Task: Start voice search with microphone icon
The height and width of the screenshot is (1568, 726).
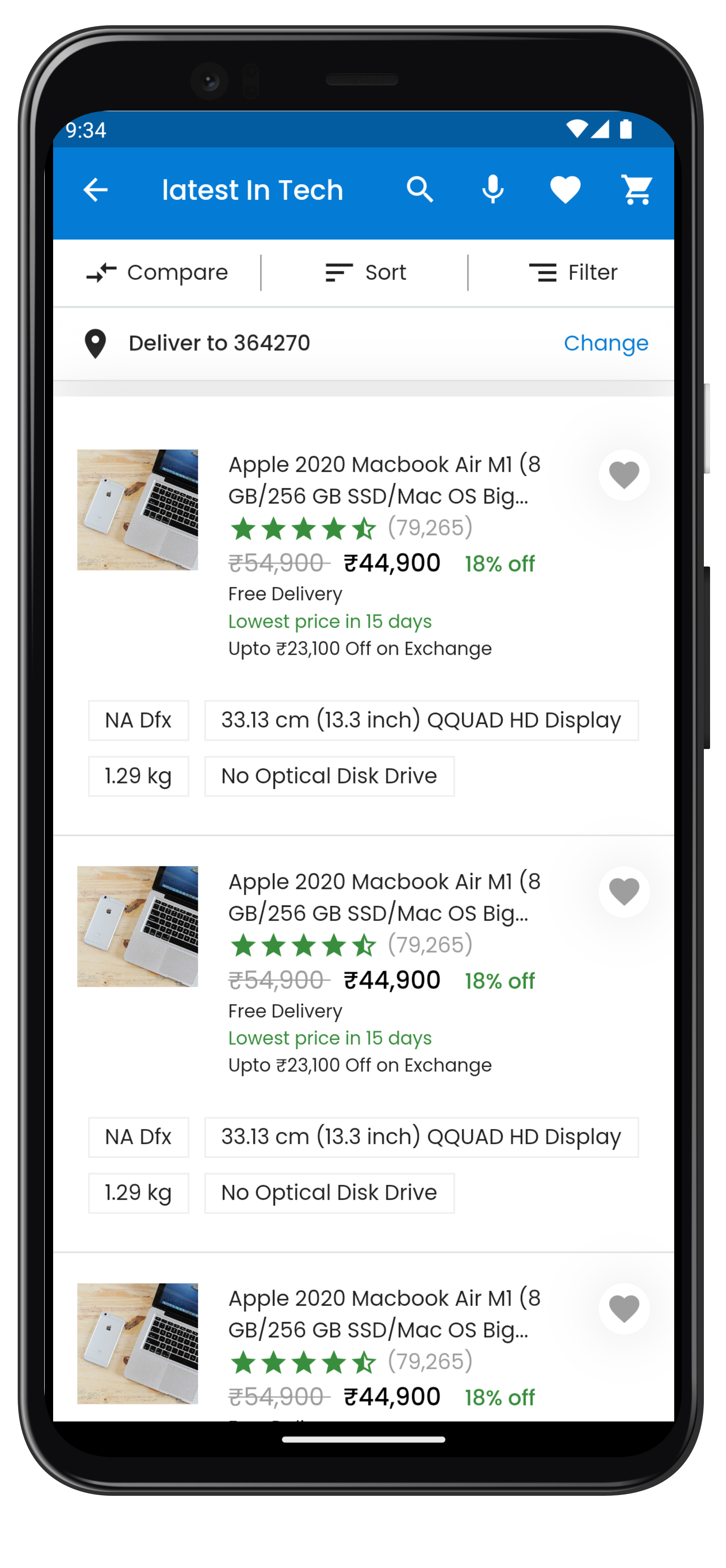Action: [492, 190]
